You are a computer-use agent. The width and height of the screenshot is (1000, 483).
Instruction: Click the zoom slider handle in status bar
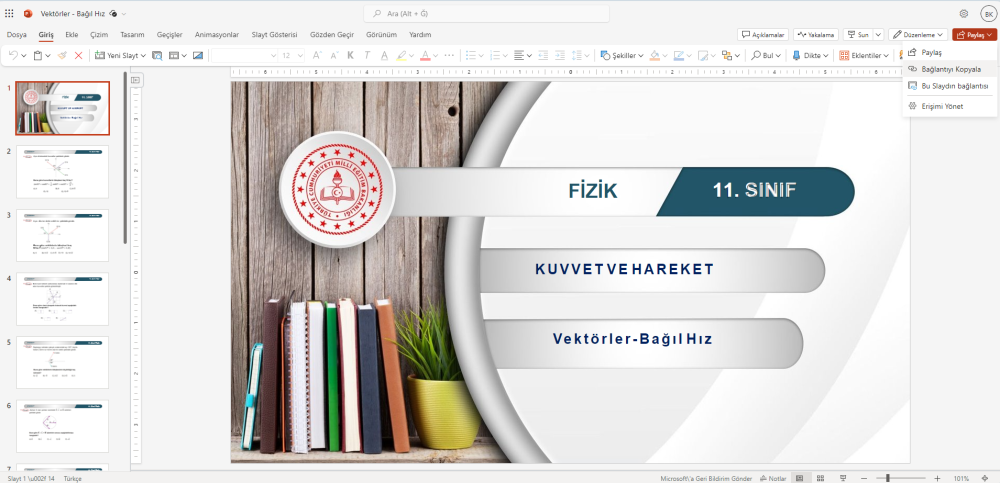[887, 478]
